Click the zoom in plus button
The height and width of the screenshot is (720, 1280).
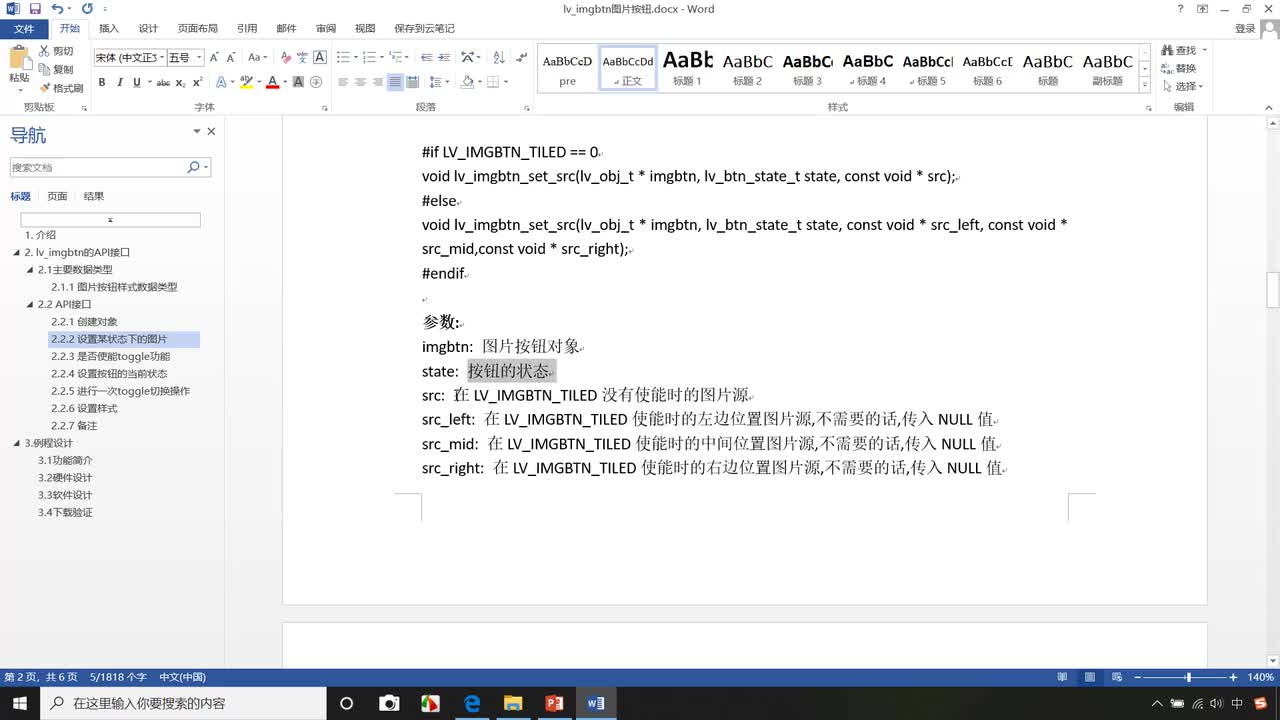coord(1233,677)
